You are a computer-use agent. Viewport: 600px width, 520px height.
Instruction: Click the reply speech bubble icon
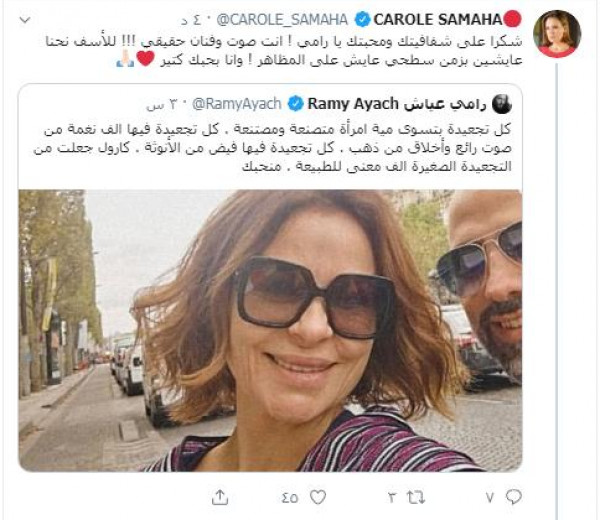(x=514, y=497)
